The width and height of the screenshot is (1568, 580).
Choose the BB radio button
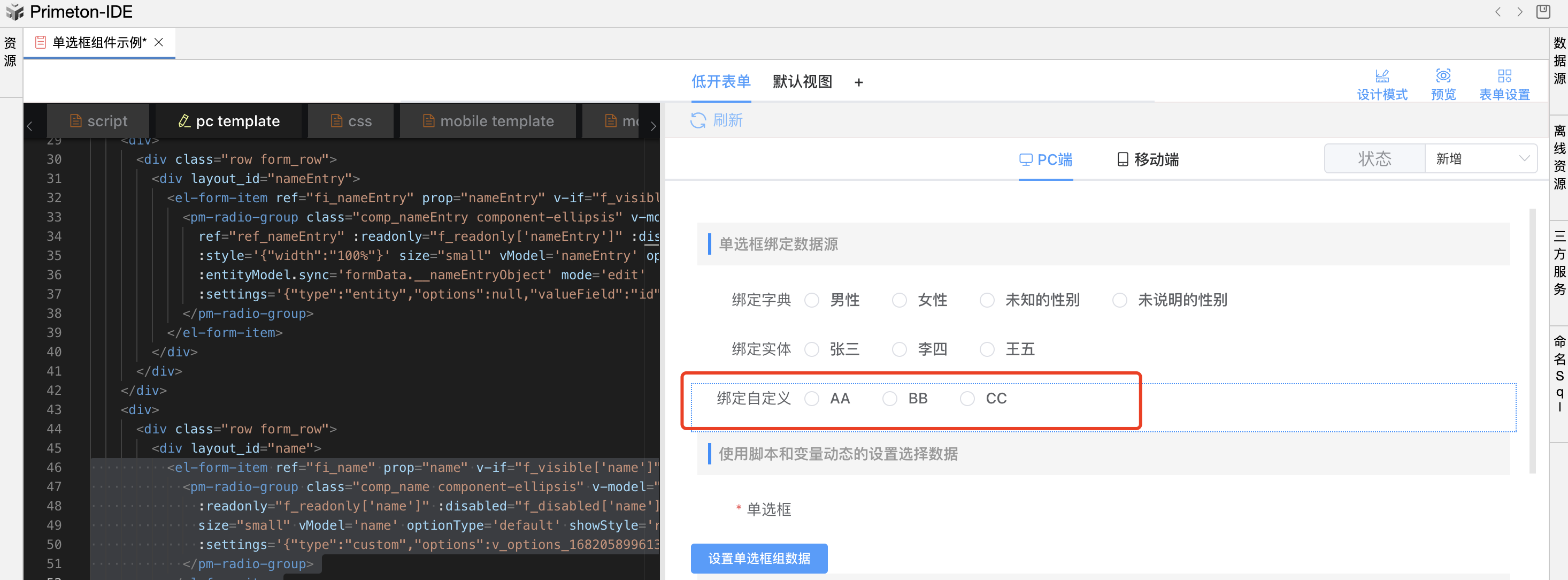tap(889, 399)
